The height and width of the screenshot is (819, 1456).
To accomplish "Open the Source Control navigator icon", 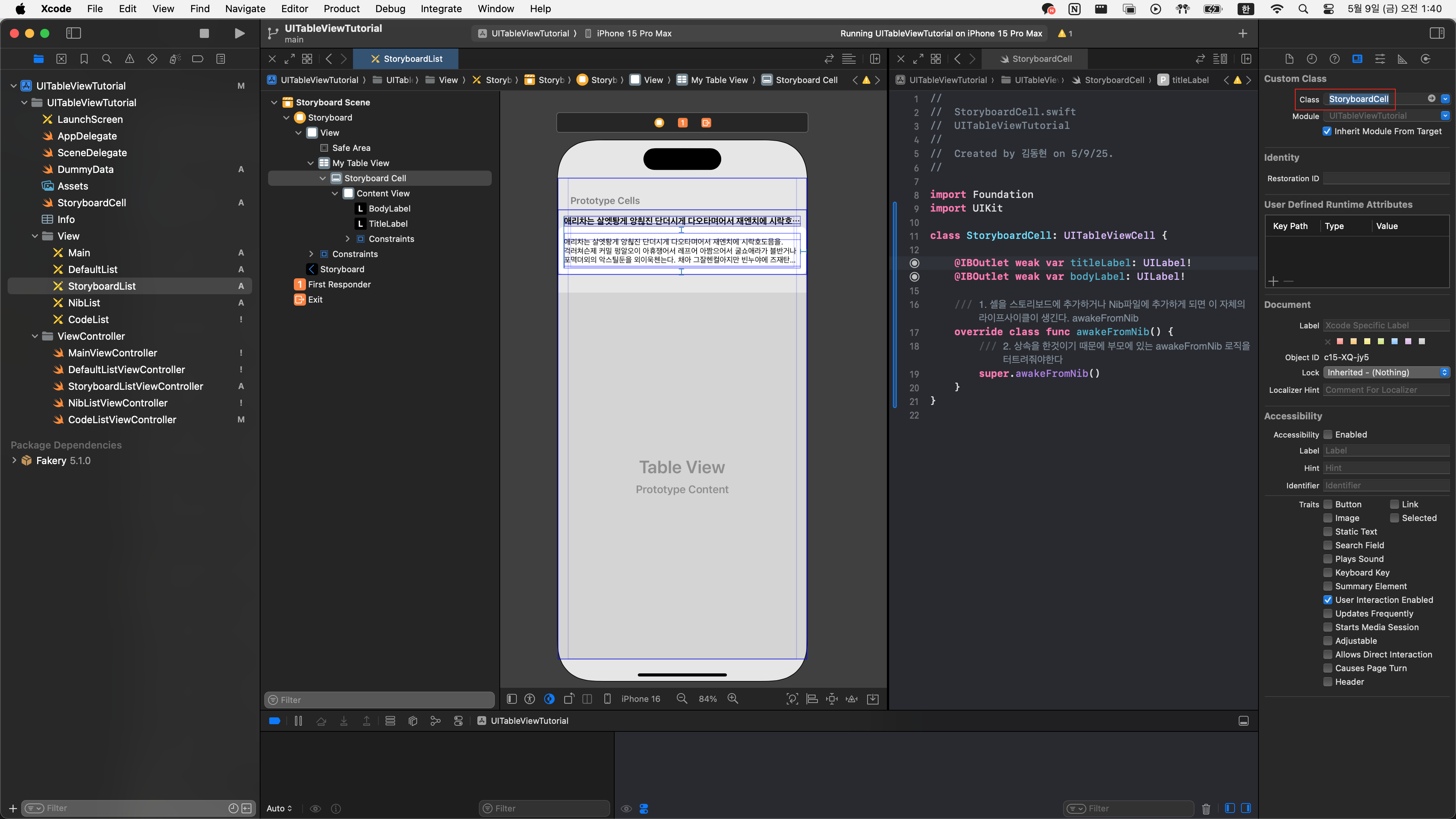I will 61,59.
